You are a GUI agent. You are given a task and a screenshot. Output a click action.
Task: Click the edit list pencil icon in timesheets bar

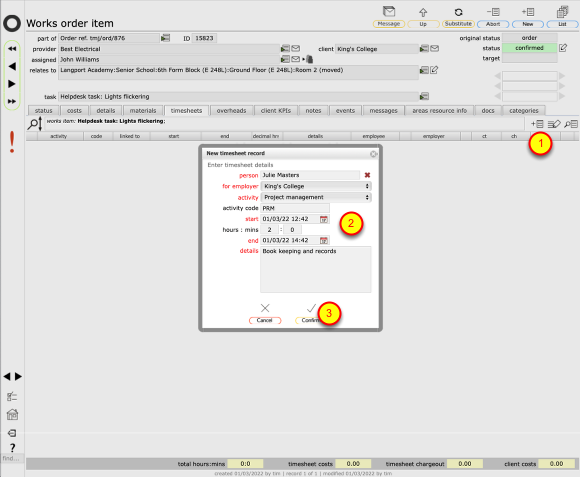554,124
